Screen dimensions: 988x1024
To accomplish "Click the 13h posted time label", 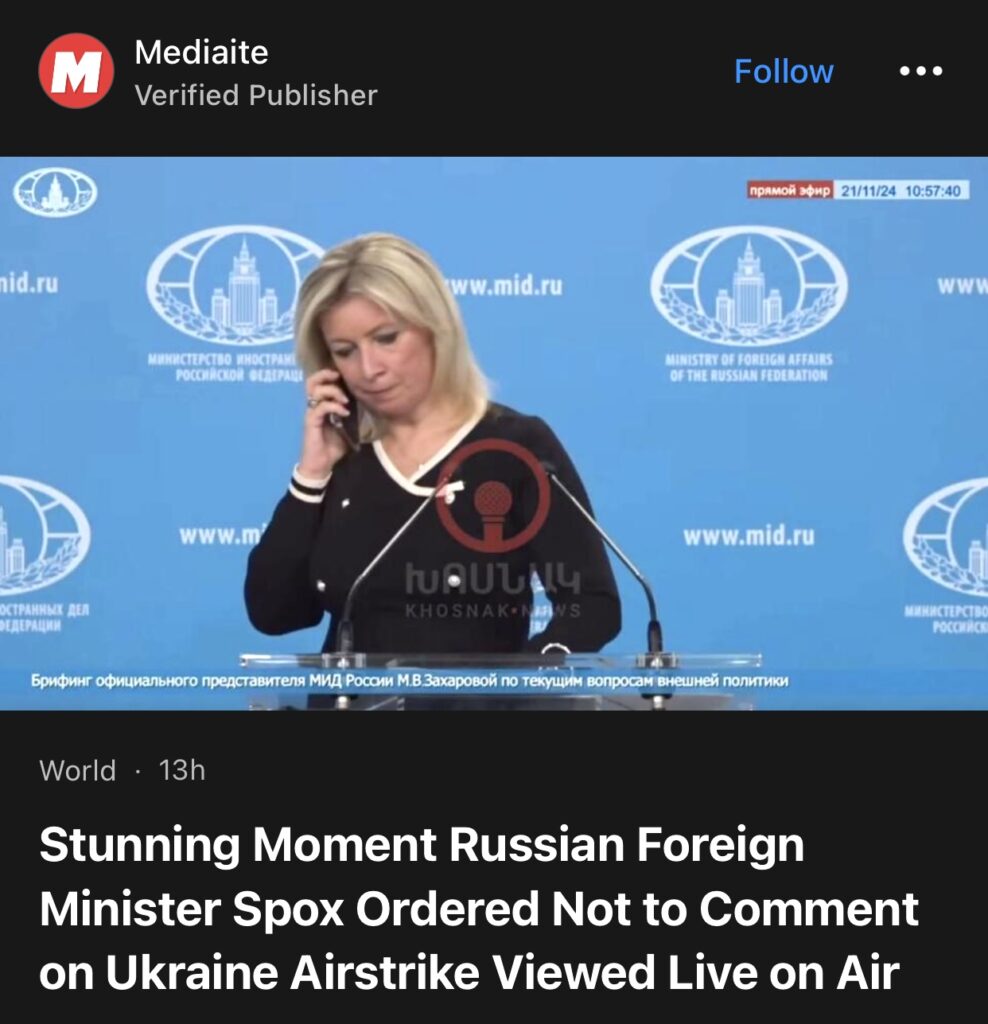I will [x=182, y=771].
